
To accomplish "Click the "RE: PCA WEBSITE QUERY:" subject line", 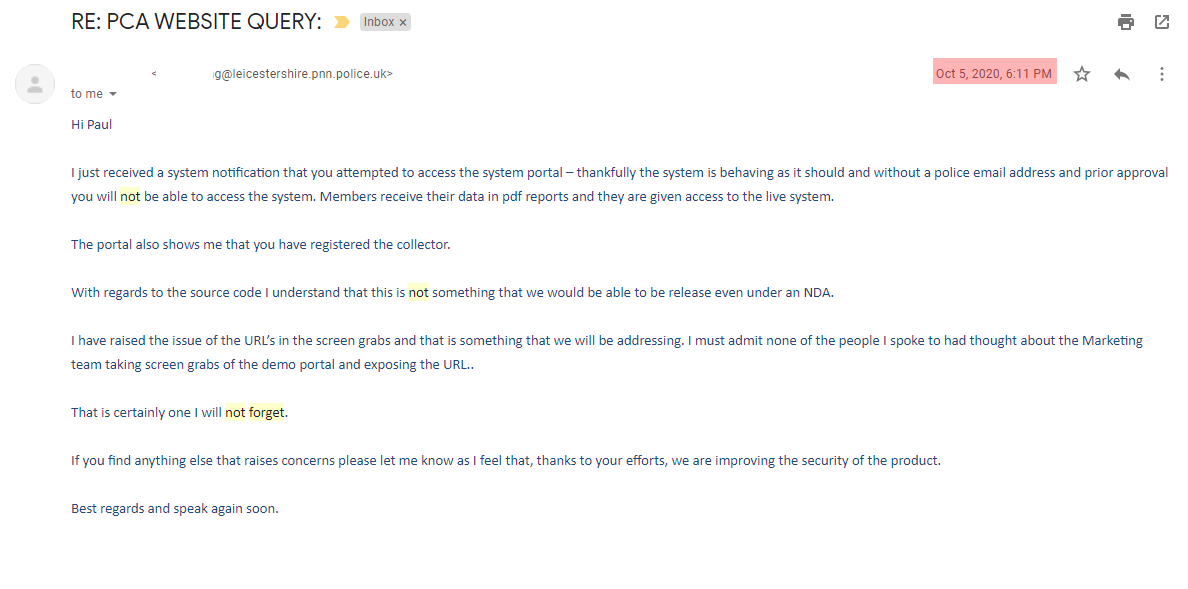I will coord(196,22).
